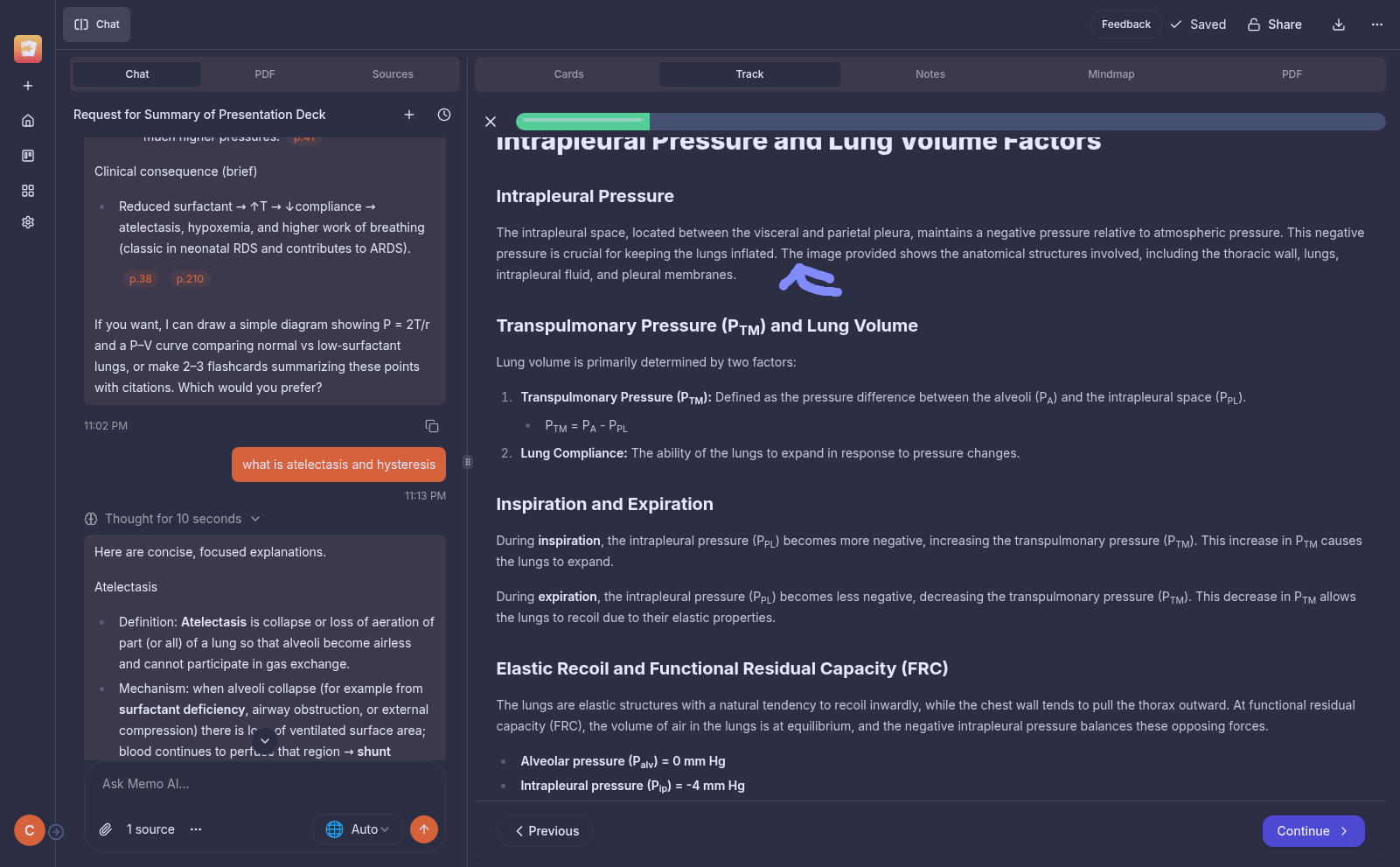Screen dimensions: 1400x867
Task: Open the three-dot more menu top right
Action: point(1377,24)
